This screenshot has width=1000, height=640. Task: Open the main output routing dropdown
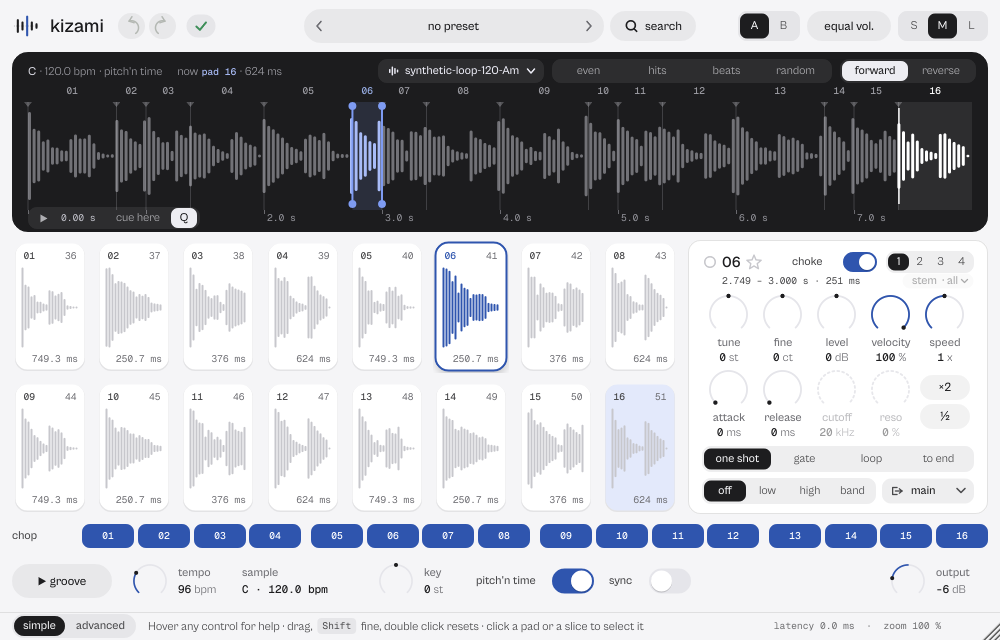tap(928, 490)
